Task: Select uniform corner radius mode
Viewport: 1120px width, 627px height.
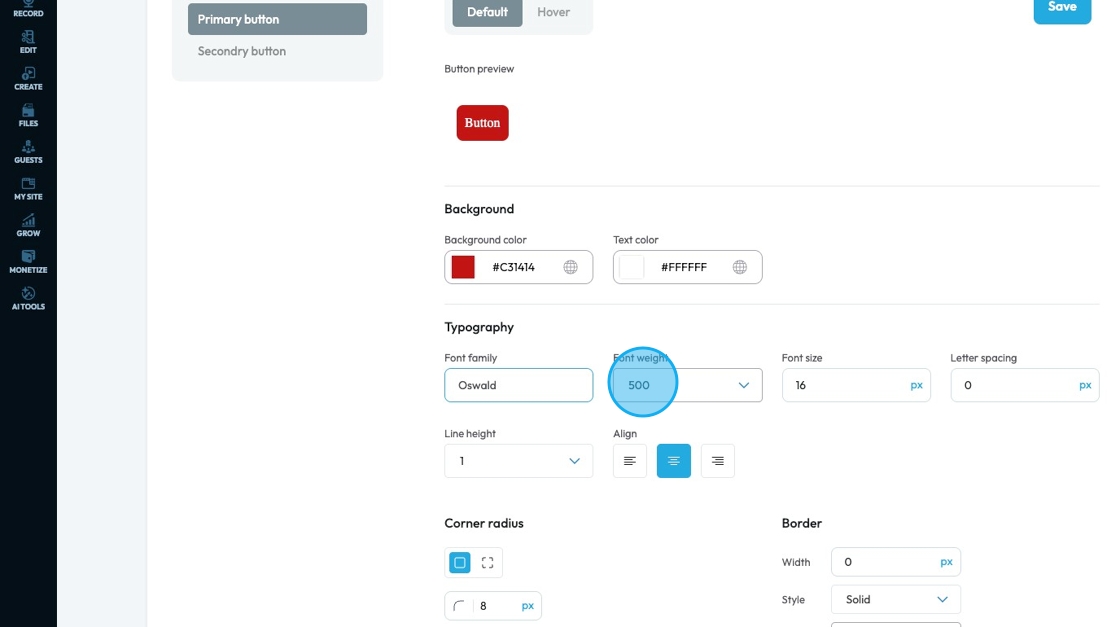Action: point(460,563)
